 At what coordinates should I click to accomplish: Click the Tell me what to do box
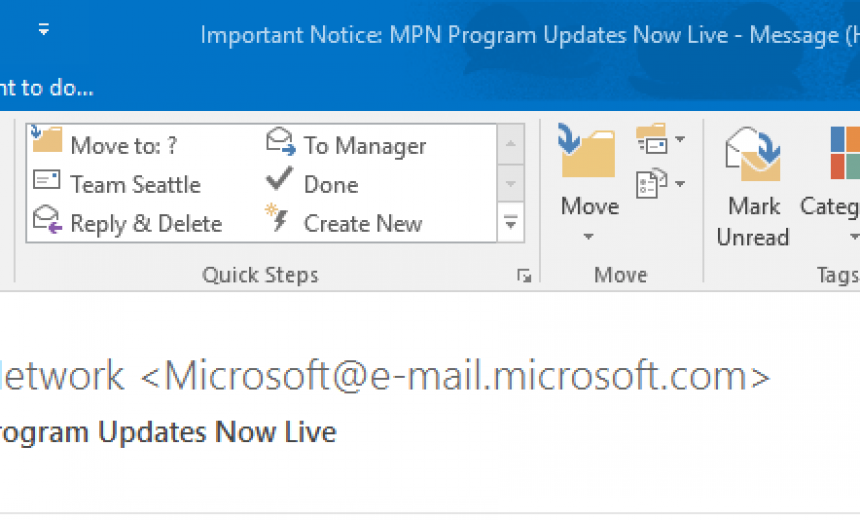[47, 88]
